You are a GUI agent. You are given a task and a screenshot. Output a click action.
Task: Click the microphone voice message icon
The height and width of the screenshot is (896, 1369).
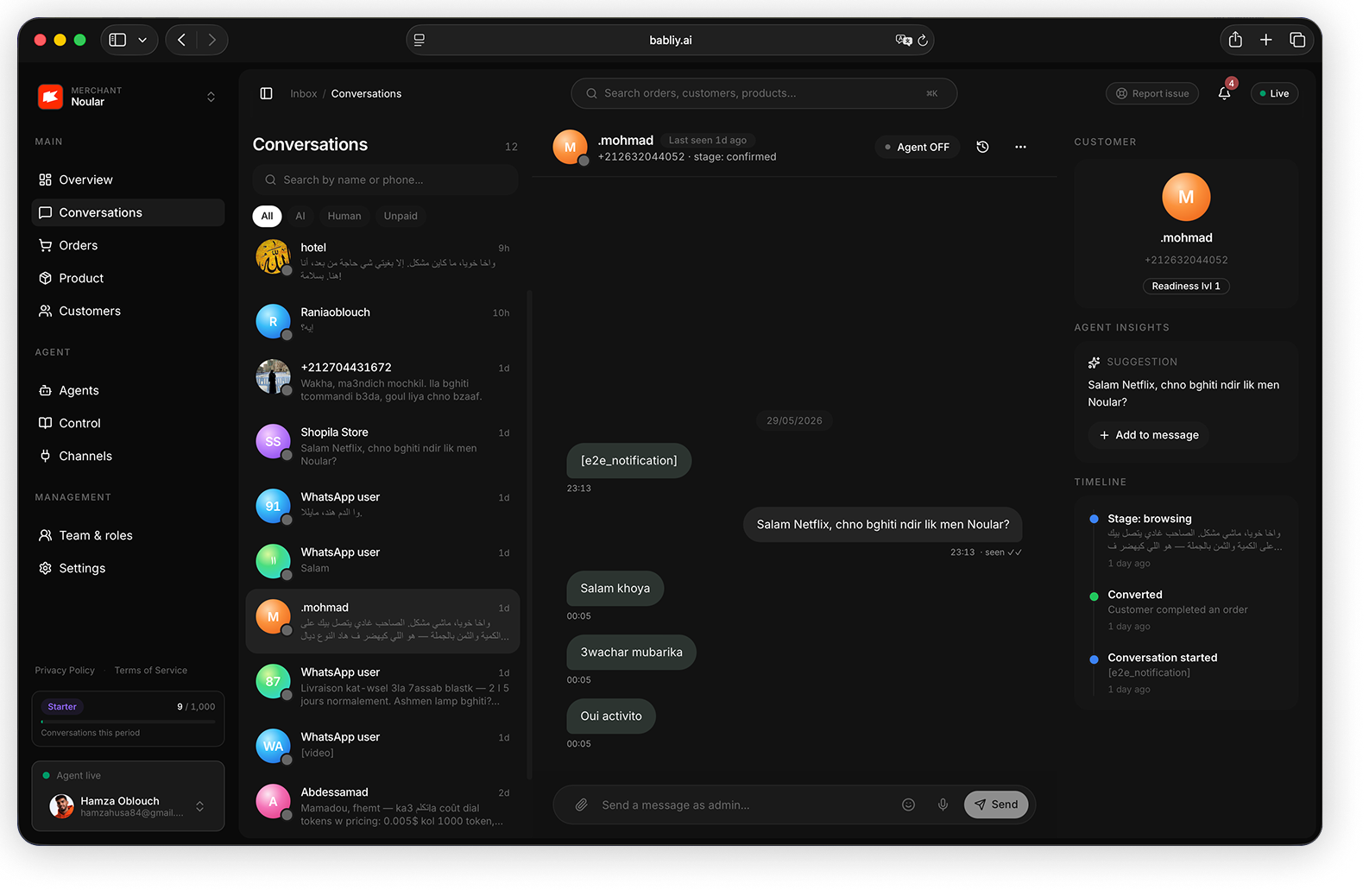(x=943, y=805)
